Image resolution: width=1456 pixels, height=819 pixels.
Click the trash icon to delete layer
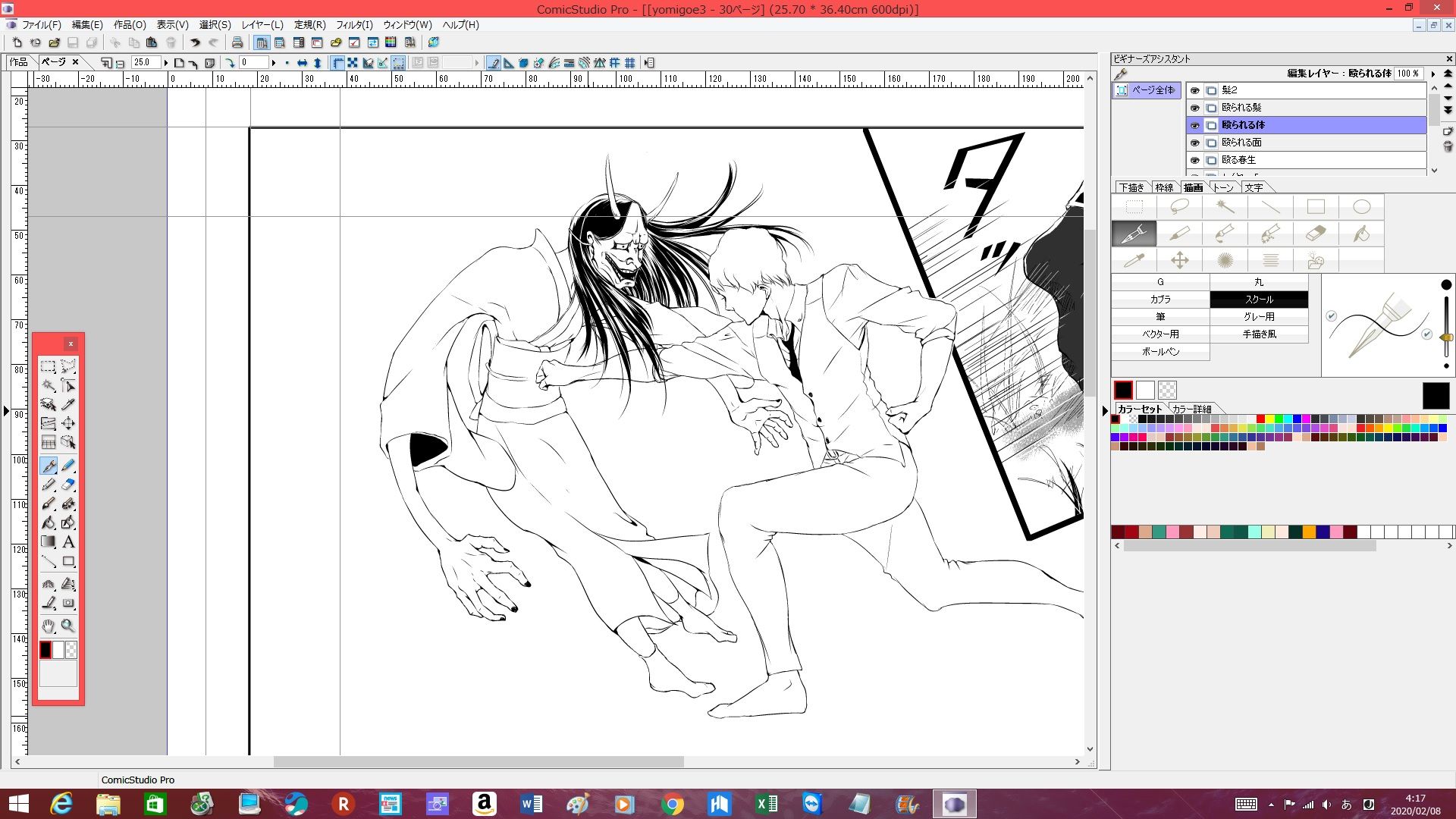tap(1448, 146)
